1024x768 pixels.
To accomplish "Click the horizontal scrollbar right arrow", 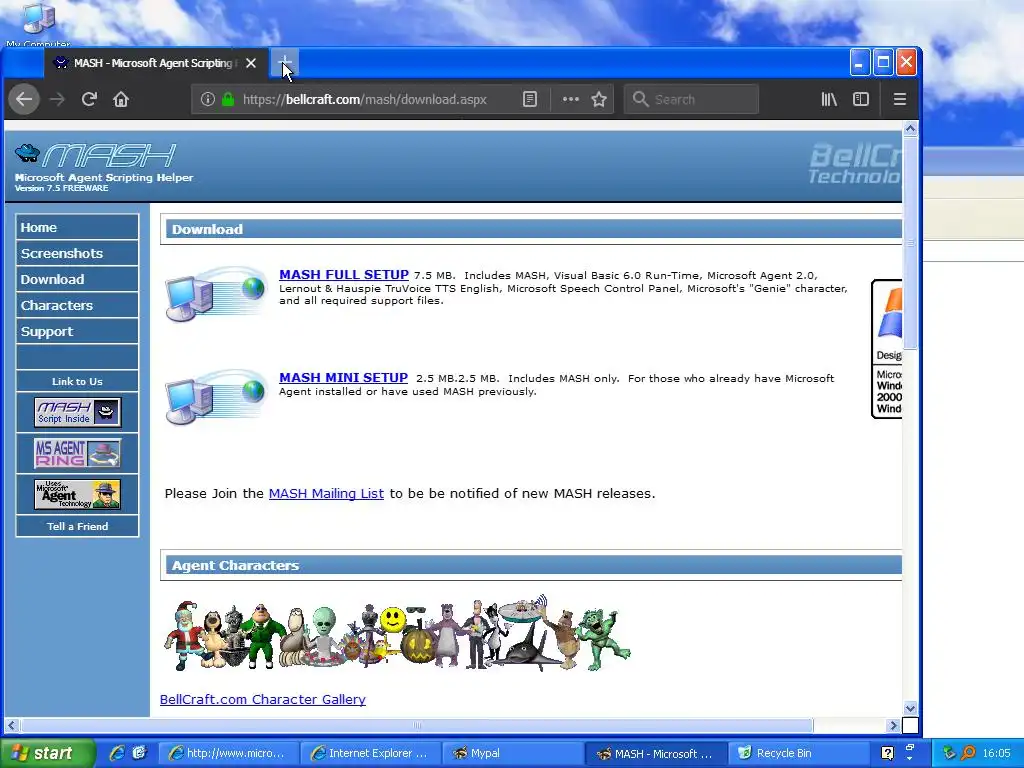I will click(893, 725).
